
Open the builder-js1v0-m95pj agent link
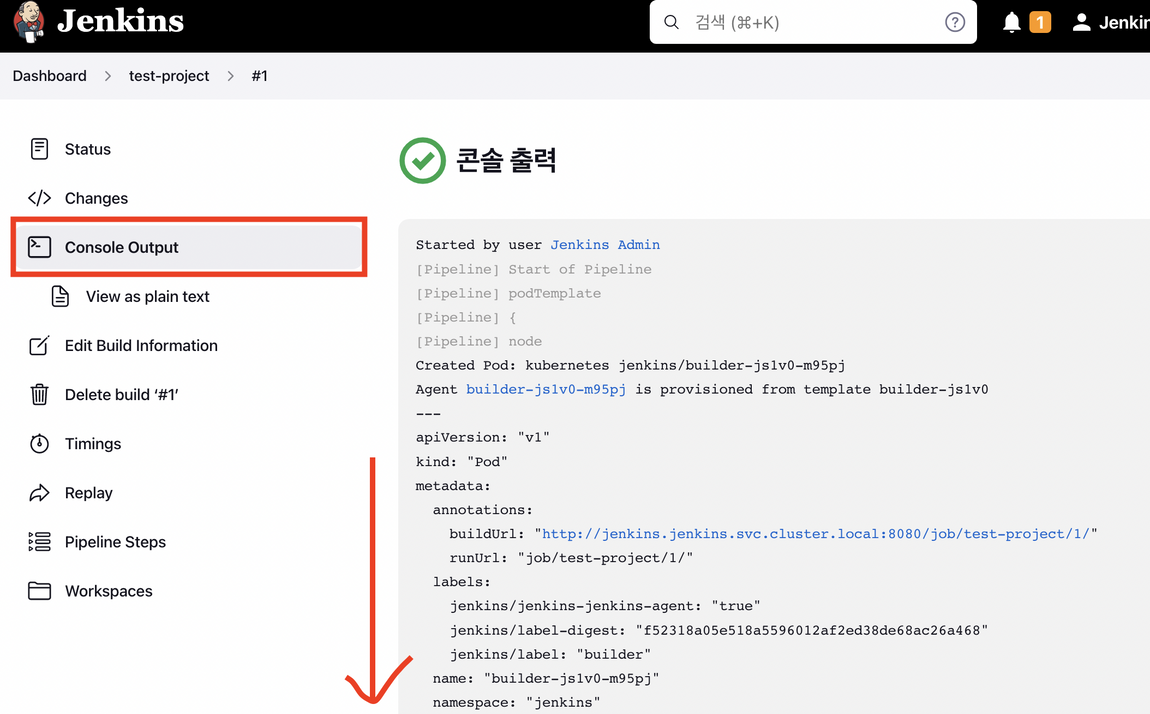point(546,389)
